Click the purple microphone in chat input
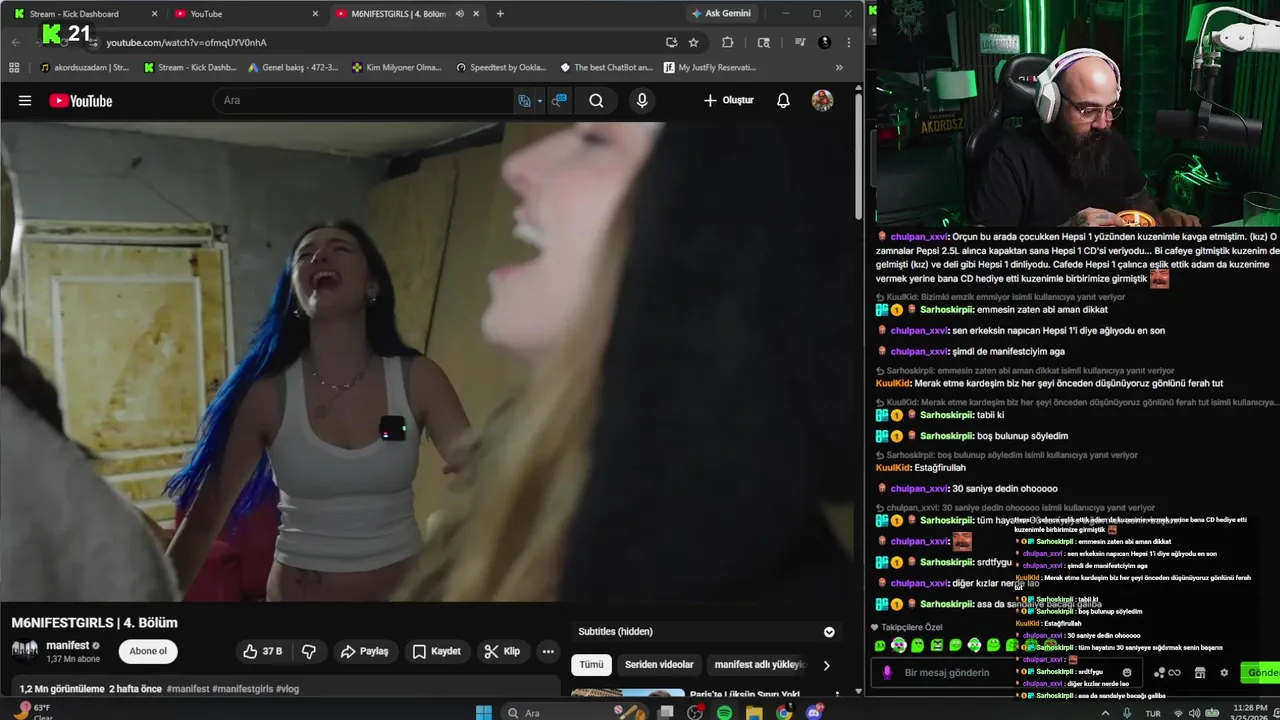The height and width of the screenshot is (720, 1280). coord(887,672)
